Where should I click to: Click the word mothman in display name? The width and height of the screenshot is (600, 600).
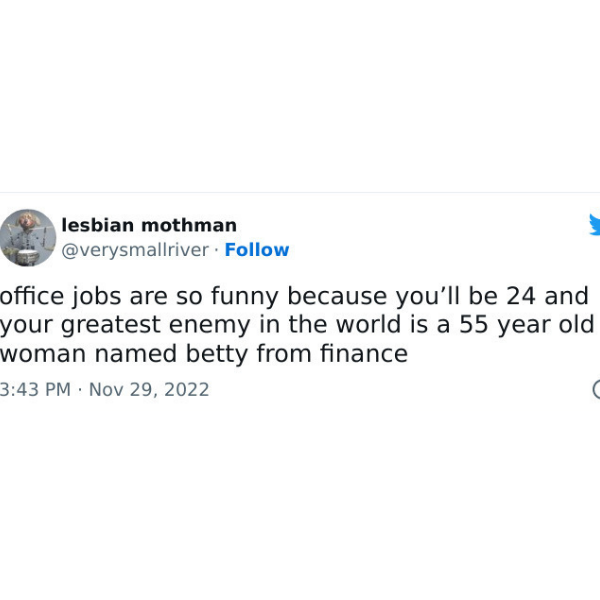point(189,225)
